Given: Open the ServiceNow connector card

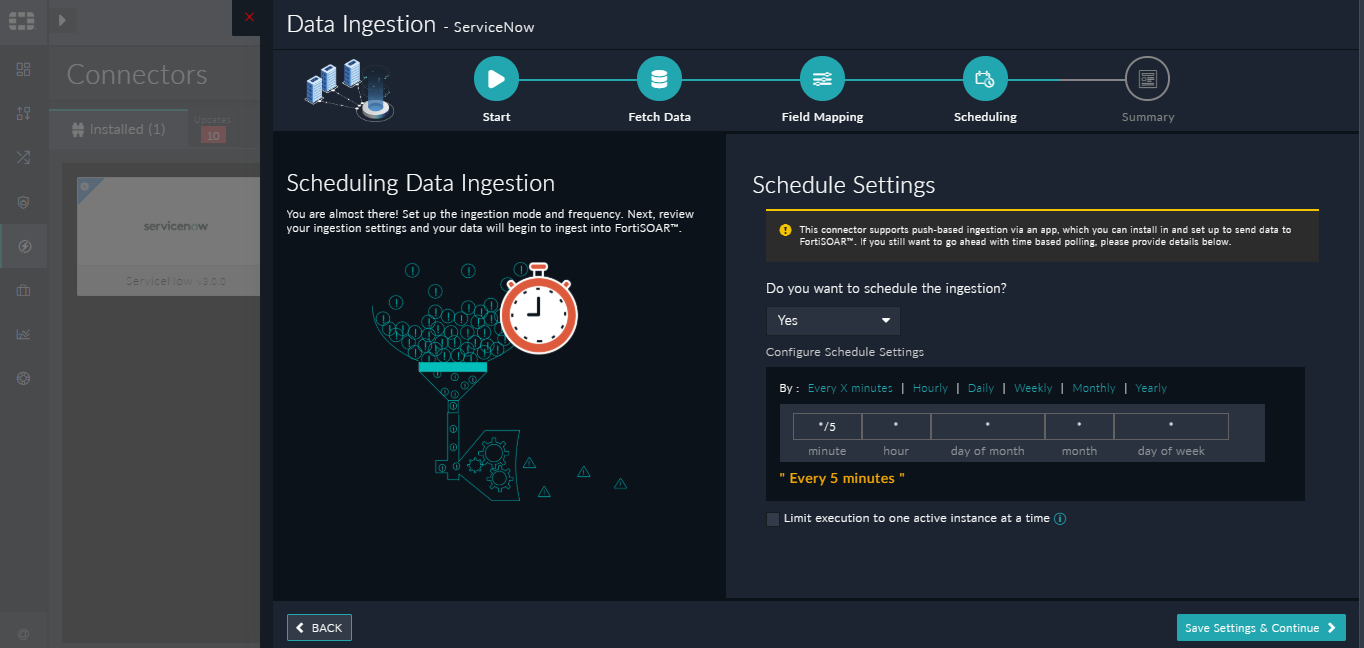Looking at the screenshot, I should coord(168,237).
